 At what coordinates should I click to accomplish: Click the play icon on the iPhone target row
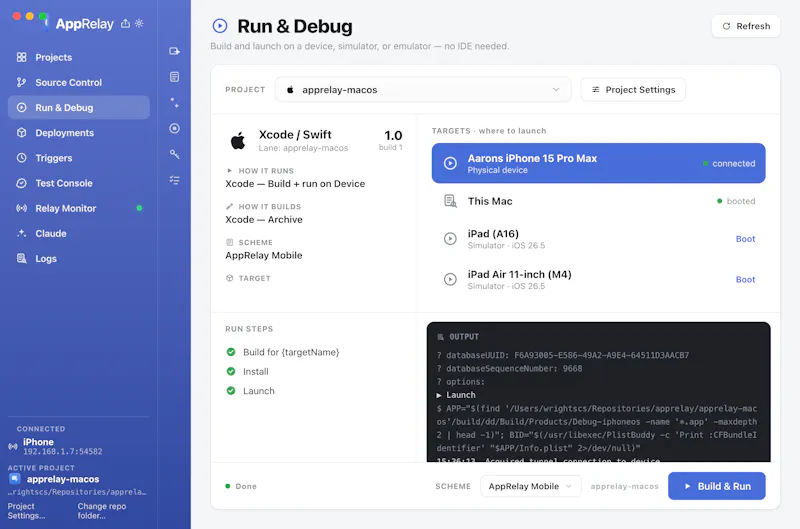coord(450,163)
